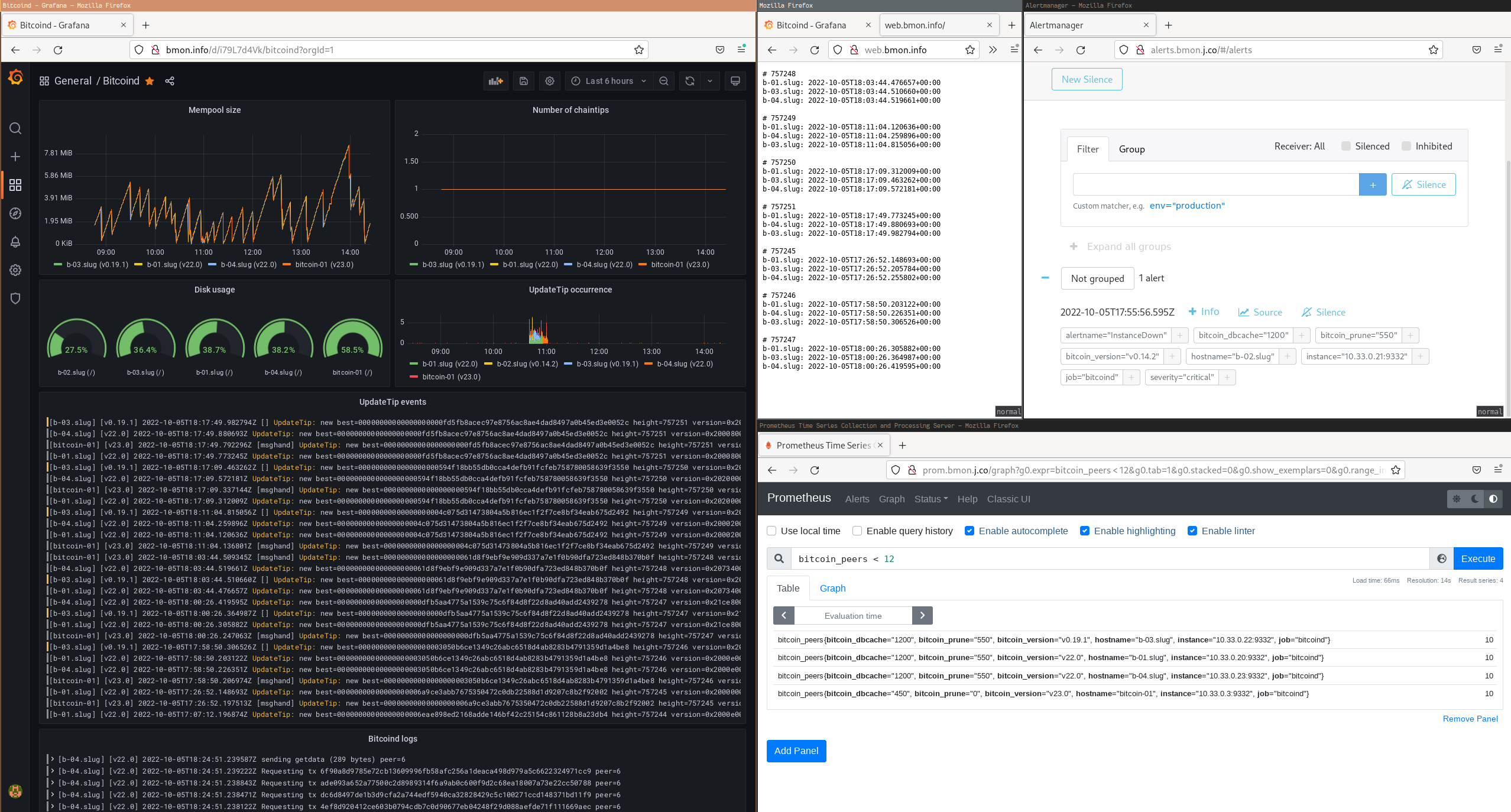Screen dimensions: 1511x812
Task: Toggle b-03.slug legend swatch in Mempool size
Action: tap(58, 265)
